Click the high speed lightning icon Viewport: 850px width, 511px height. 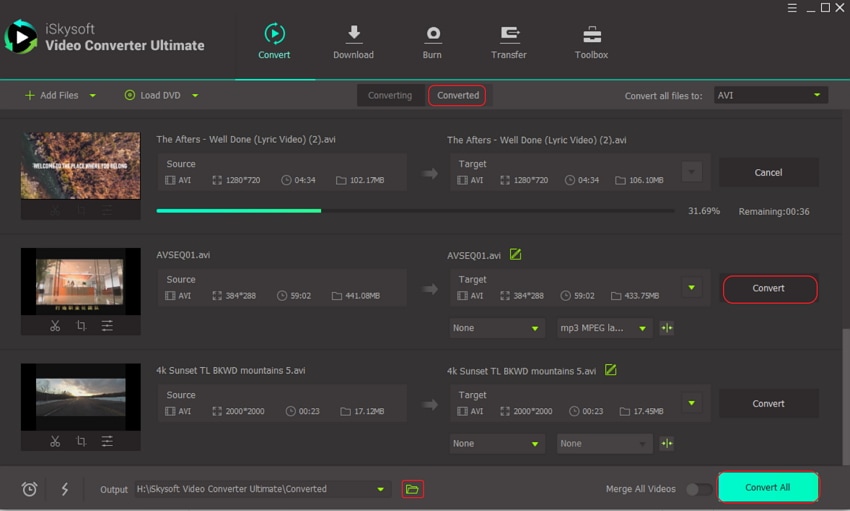tap(65, 489)
